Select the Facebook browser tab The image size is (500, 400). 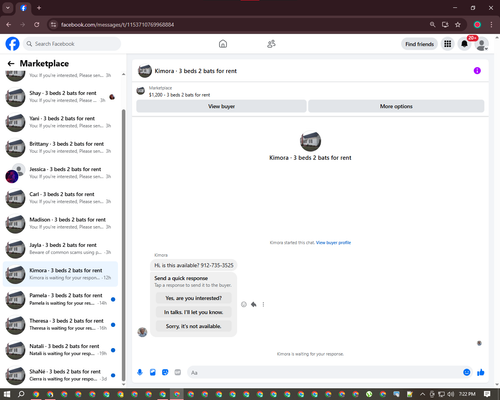[x=24, y=8]
